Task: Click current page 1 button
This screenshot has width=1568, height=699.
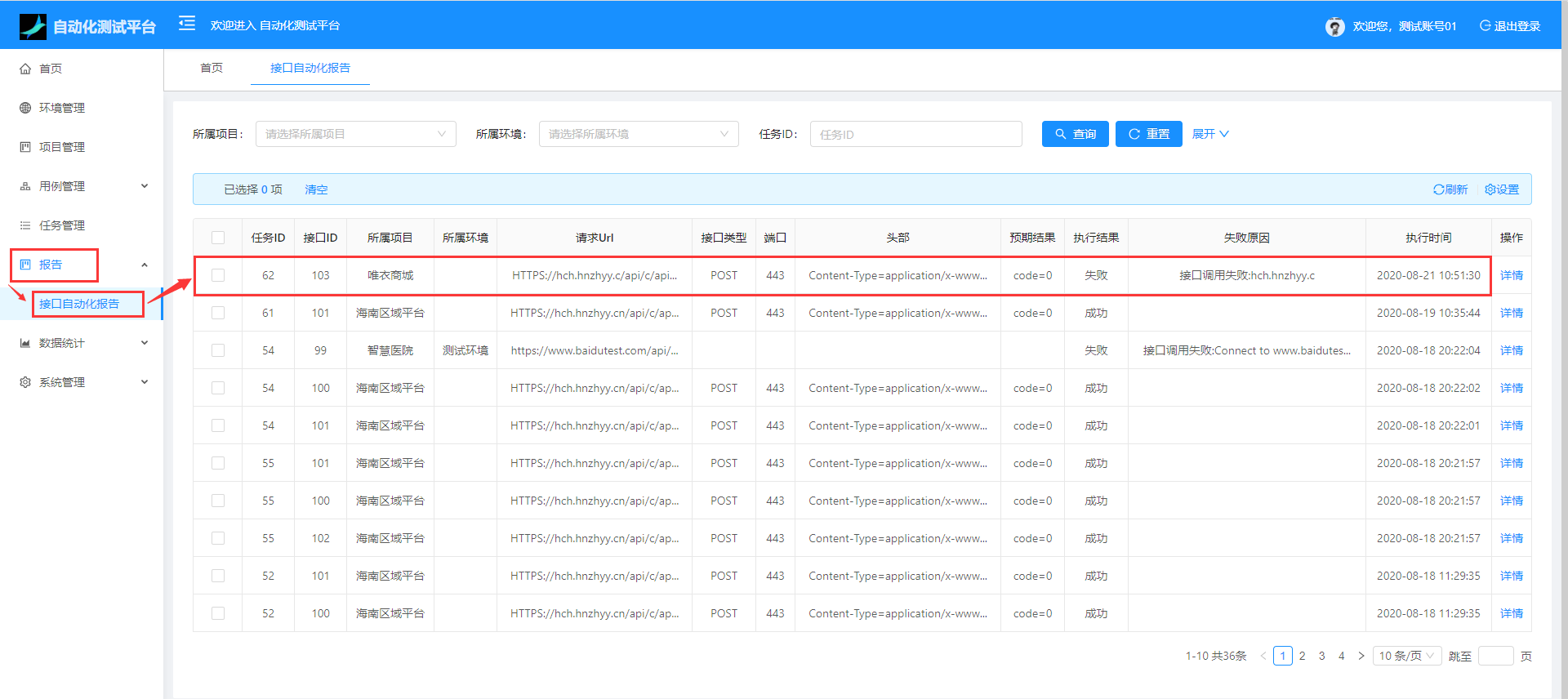Action: coord(1283,656)
